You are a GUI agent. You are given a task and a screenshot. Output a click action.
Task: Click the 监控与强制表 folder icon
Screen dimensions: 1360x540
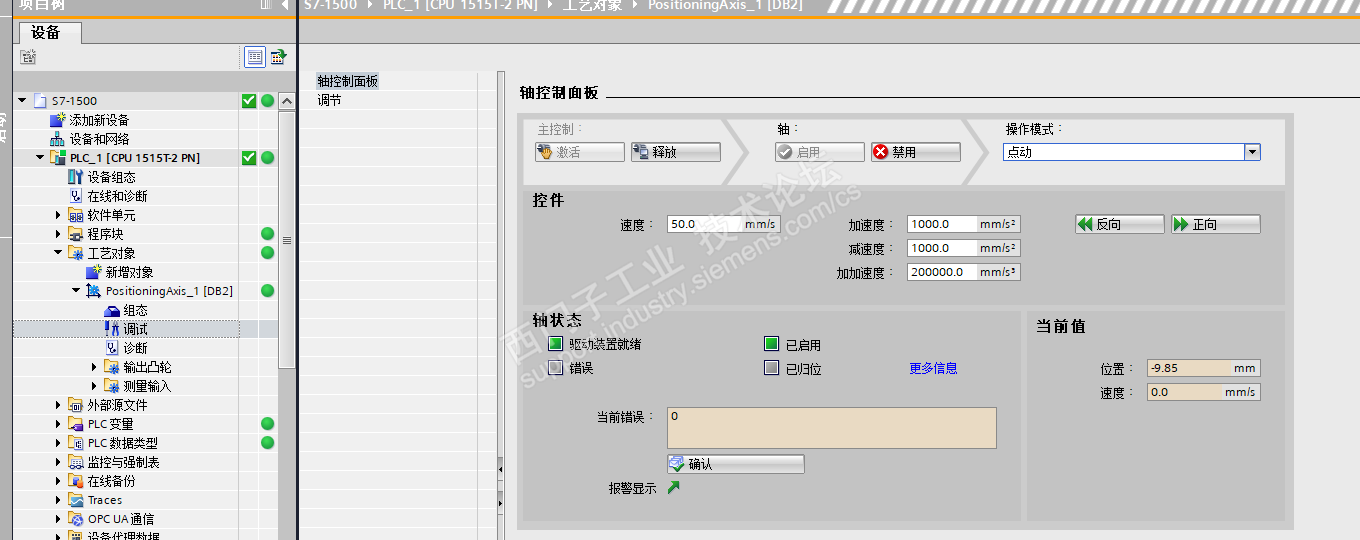pyautogui.click(x=76, y=462)
